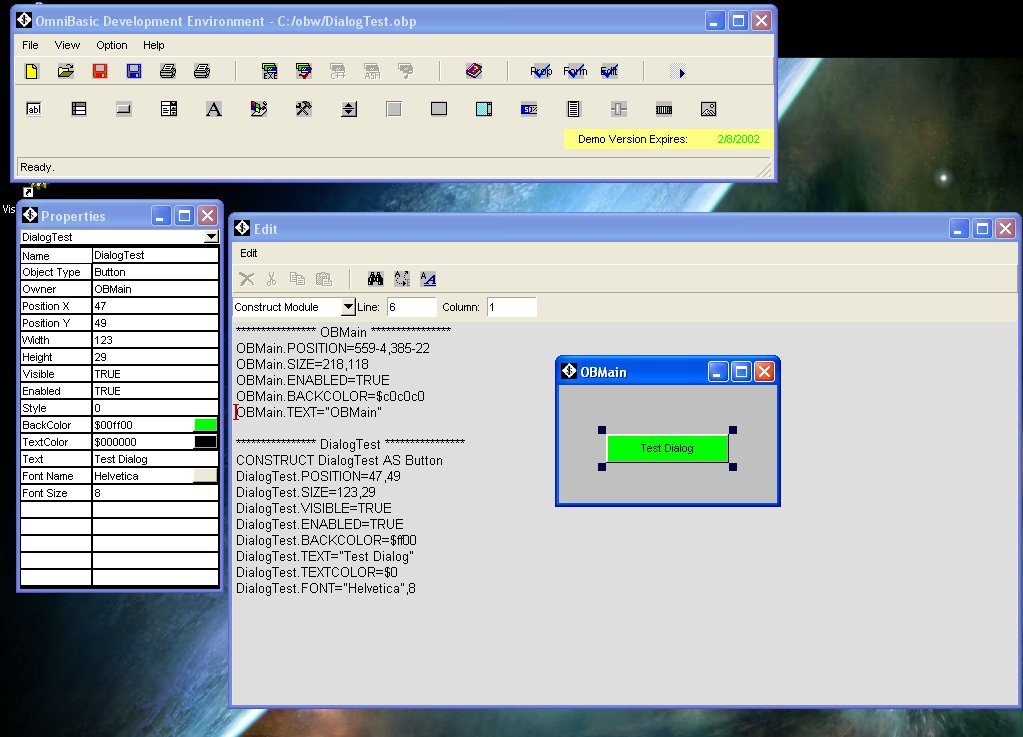The height and width of the screenshot is (737, 1023).
Task: Select the push button control tool
Action: [123, 109]
